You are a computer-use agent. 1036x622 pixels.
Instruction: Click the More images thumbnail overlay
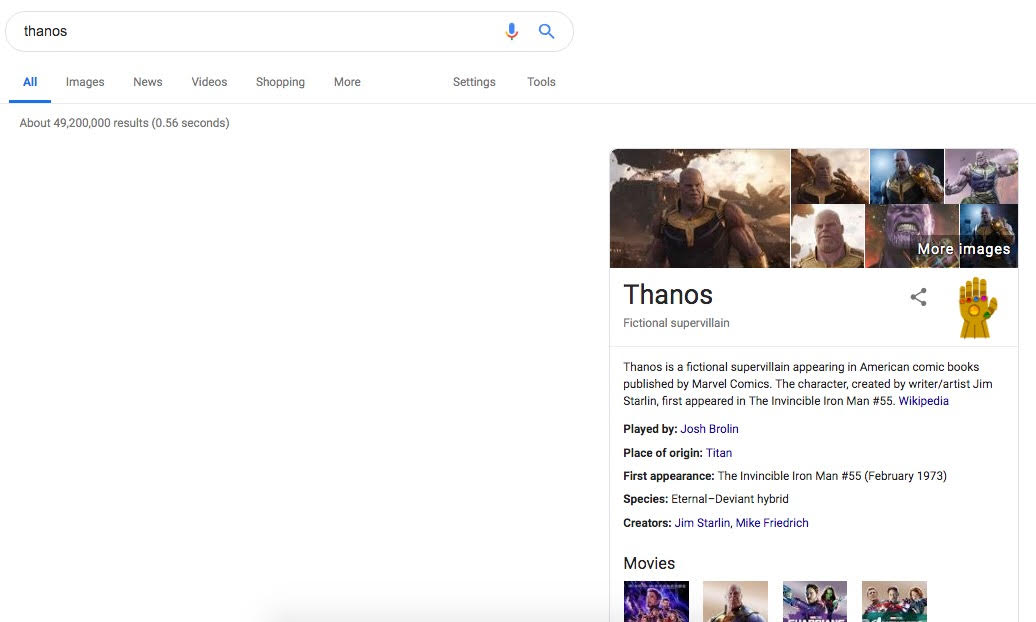pos(963,249)
